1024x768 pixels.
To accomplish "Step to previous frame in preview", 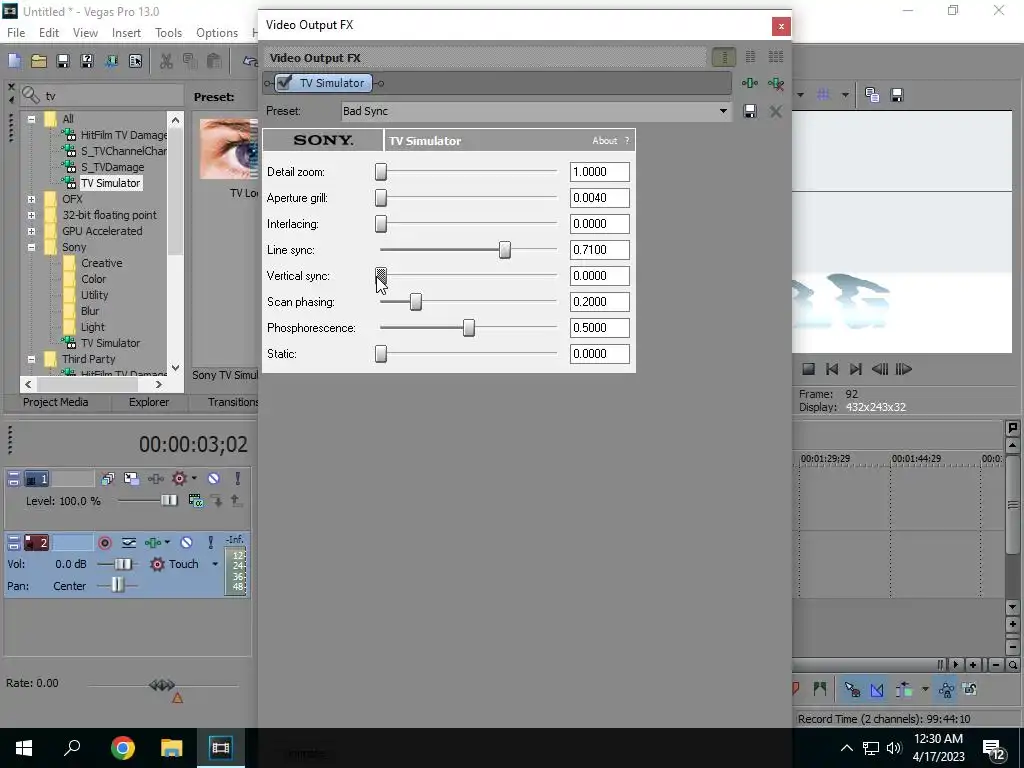I will [880, 369].
